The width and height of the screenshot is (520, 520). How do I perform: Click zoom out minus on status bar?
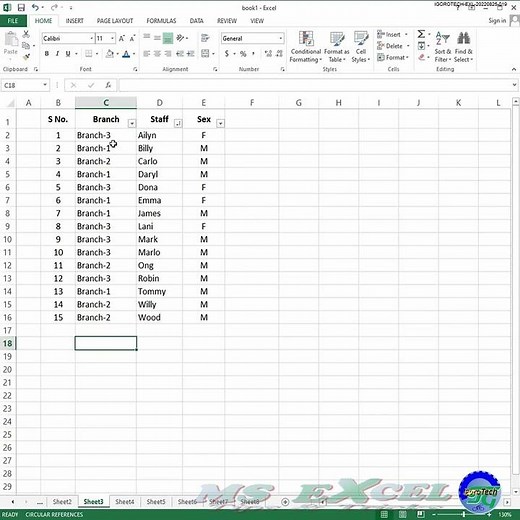[434, 514]
